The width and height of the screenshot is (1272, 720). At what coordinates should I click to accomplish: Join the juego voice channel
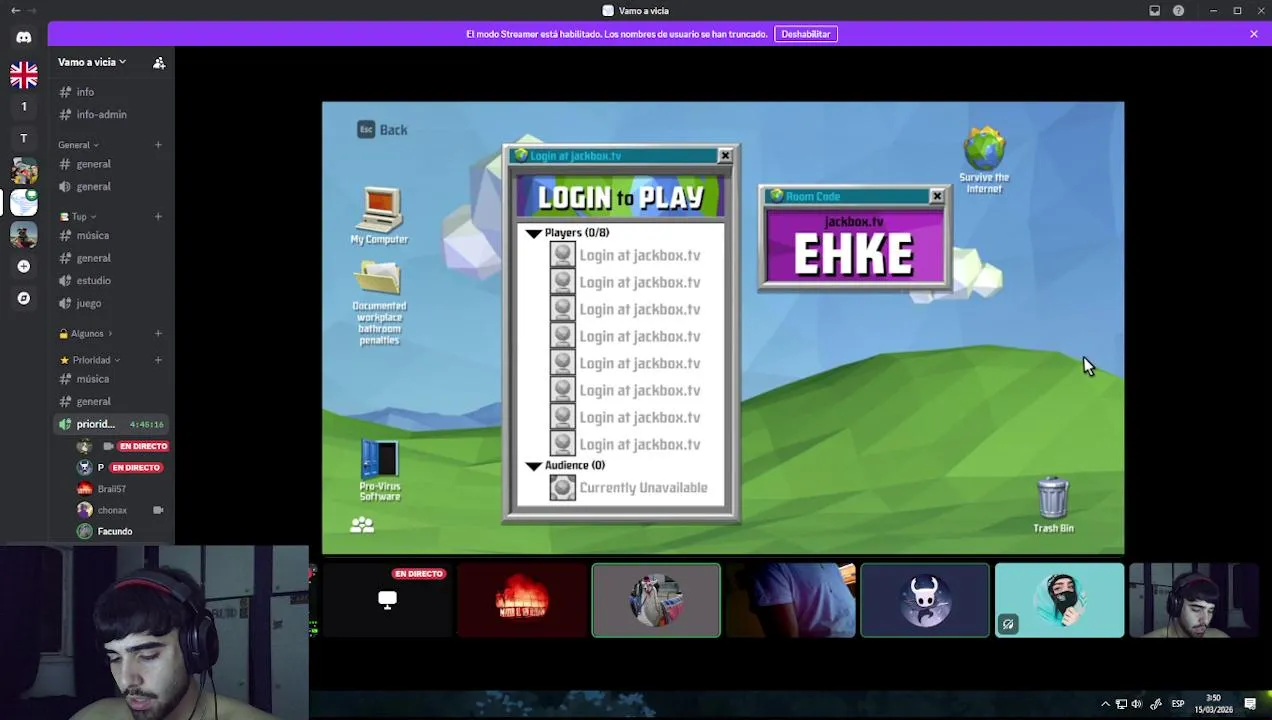point(110,303)
